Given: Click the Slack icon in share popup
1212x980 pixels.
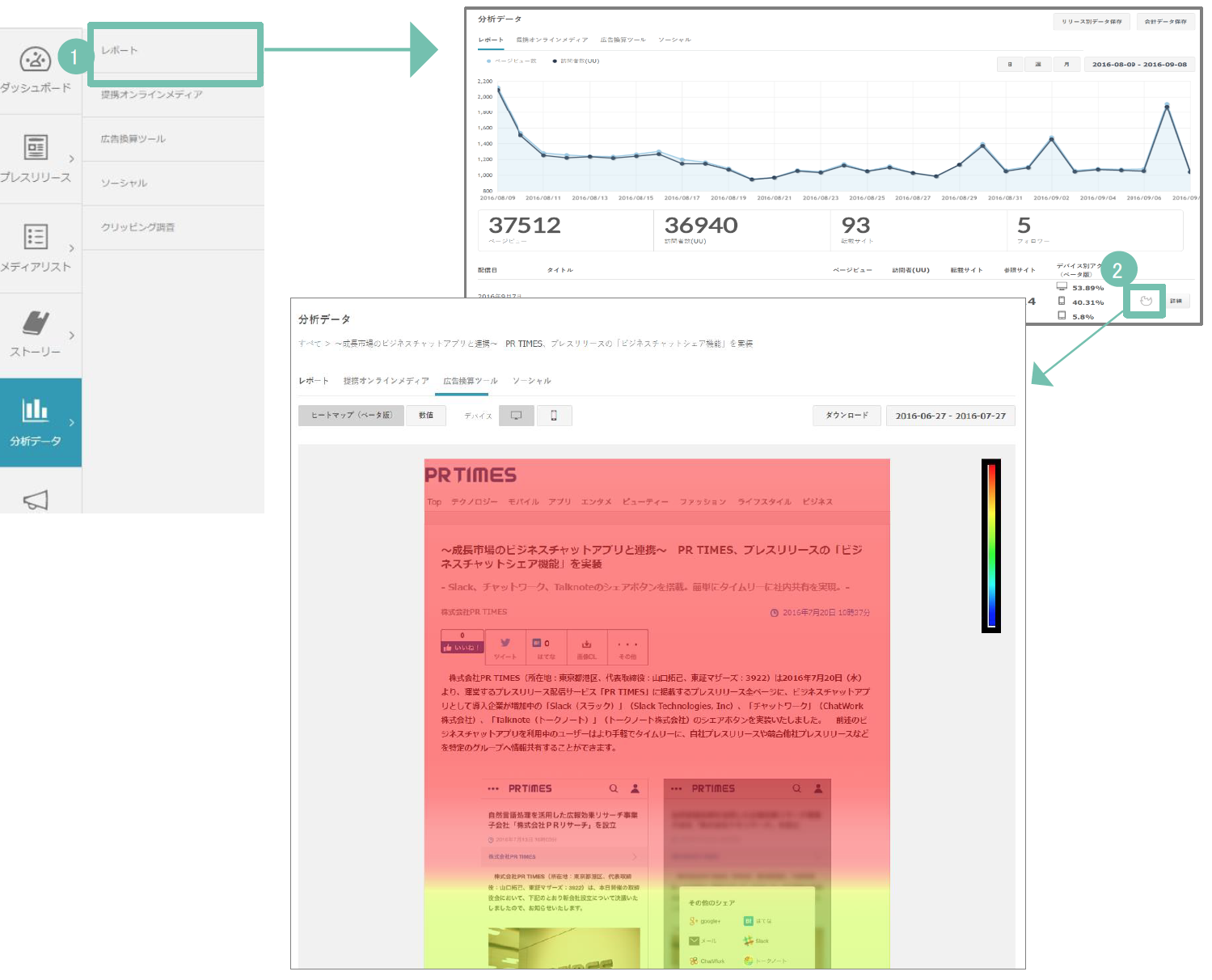Looking at the screenshot, I should click(x=749, y=940).
